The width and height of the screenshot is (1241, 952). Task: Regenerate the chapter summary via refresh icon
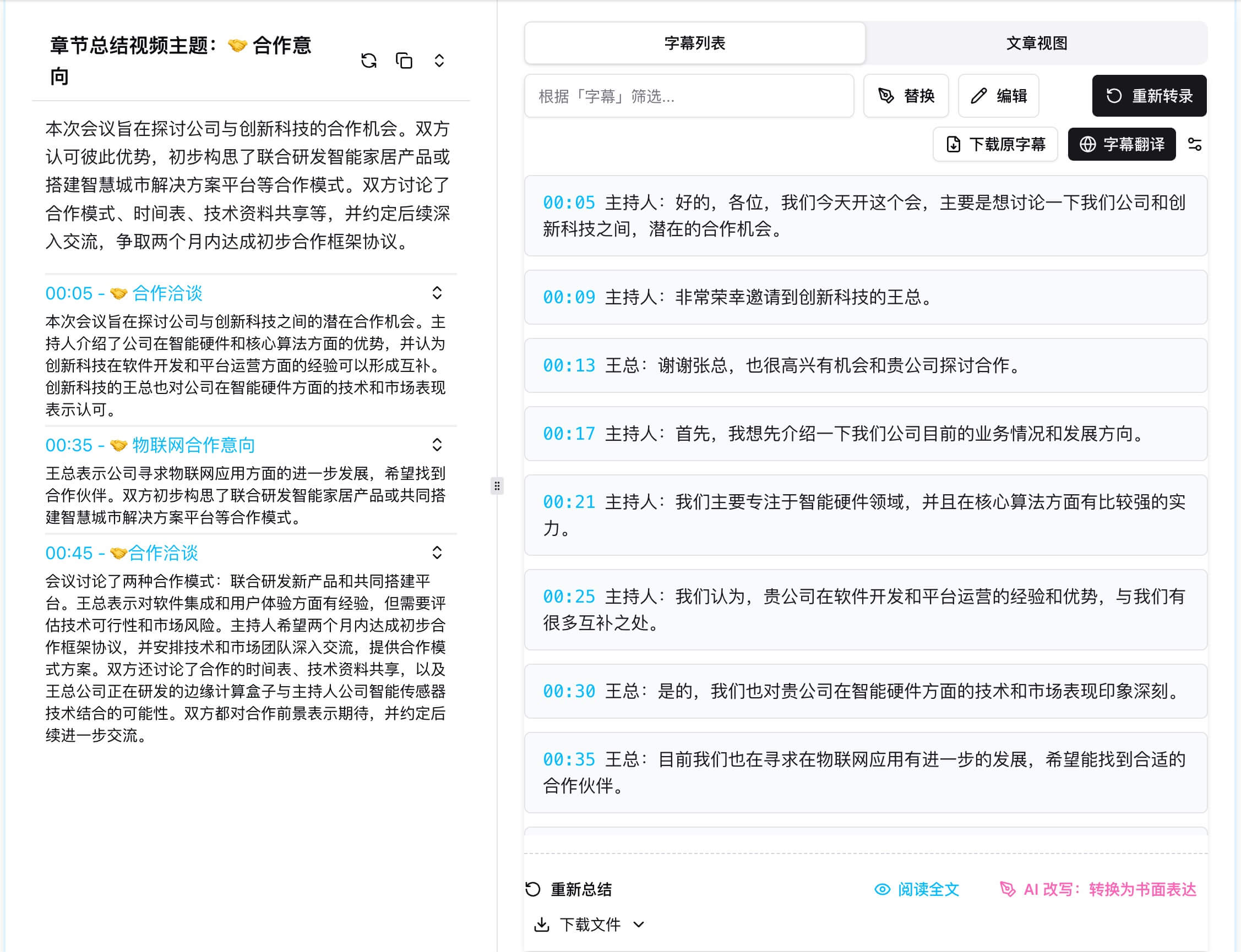coord(368,61)
